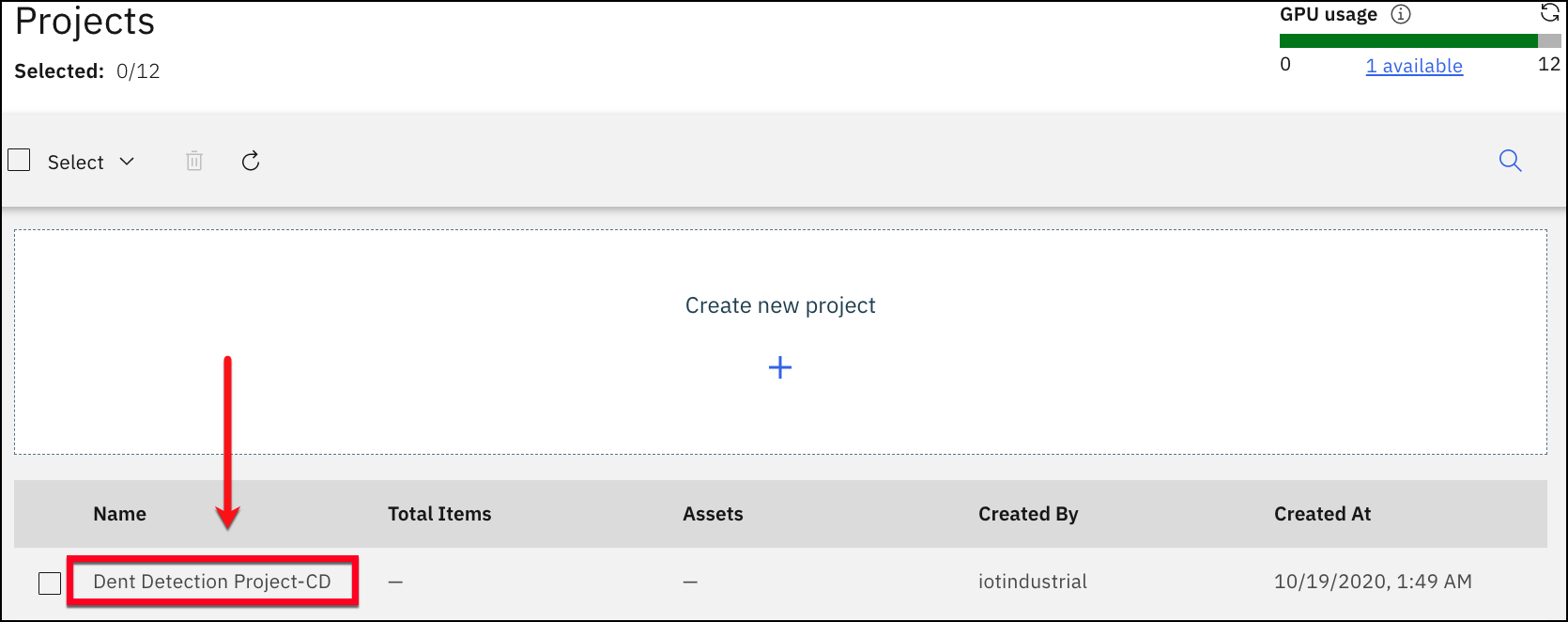This screenshot has height=622, width=1568.
Task: Click Create new project text
Action: (780, 305)
